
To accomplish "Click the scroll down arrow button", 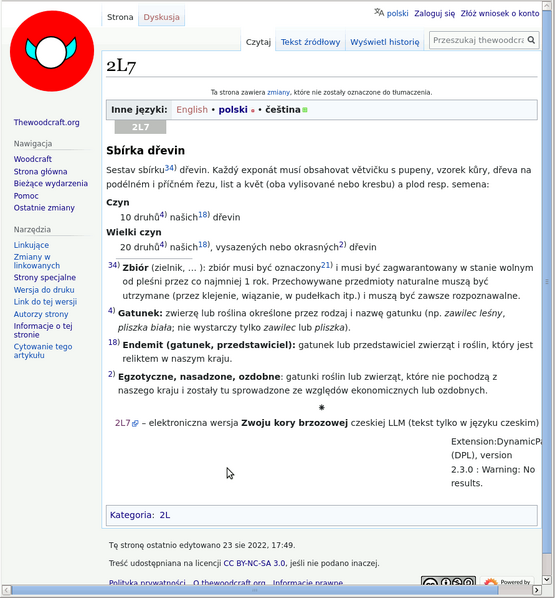I will (x=546, y=580).
